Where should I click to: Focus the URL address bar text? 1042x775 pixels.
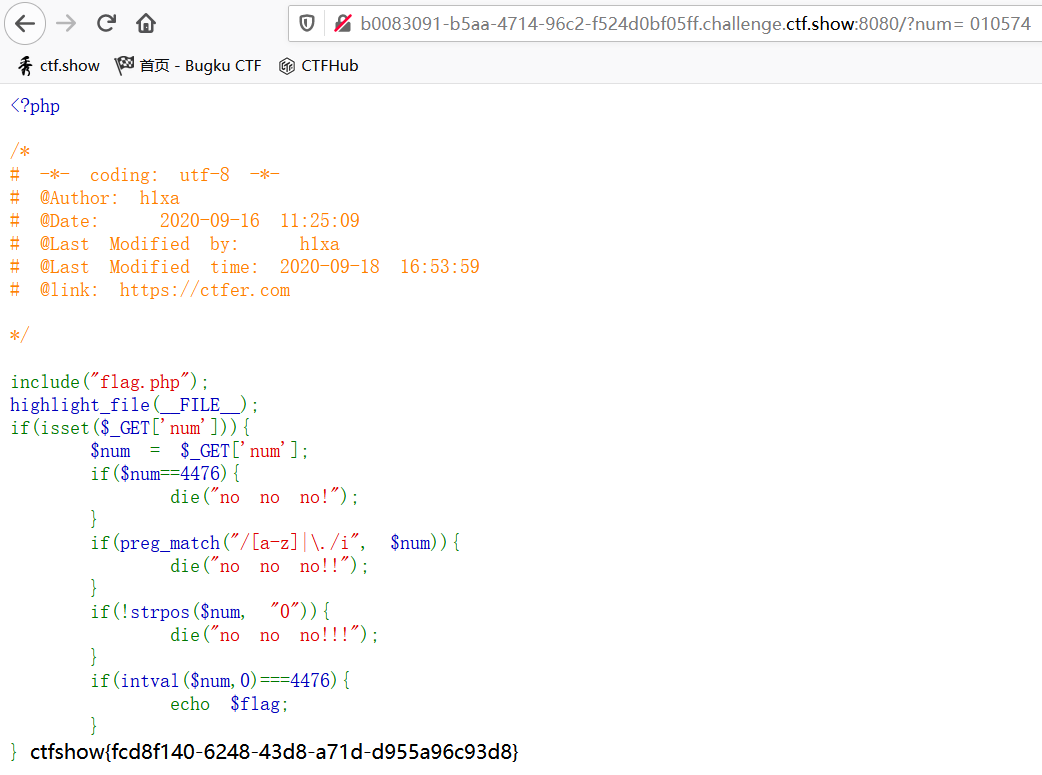695,24
